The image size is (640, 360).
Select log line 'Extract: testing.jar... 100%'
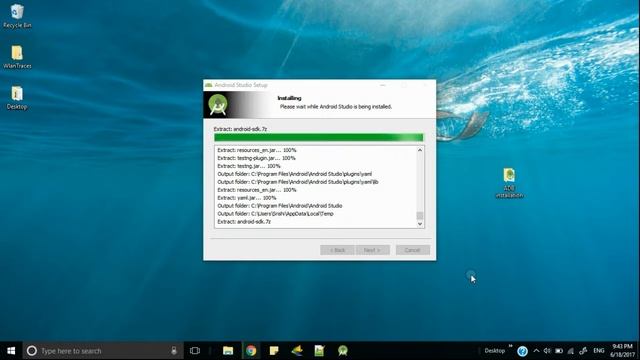[249, 166]
